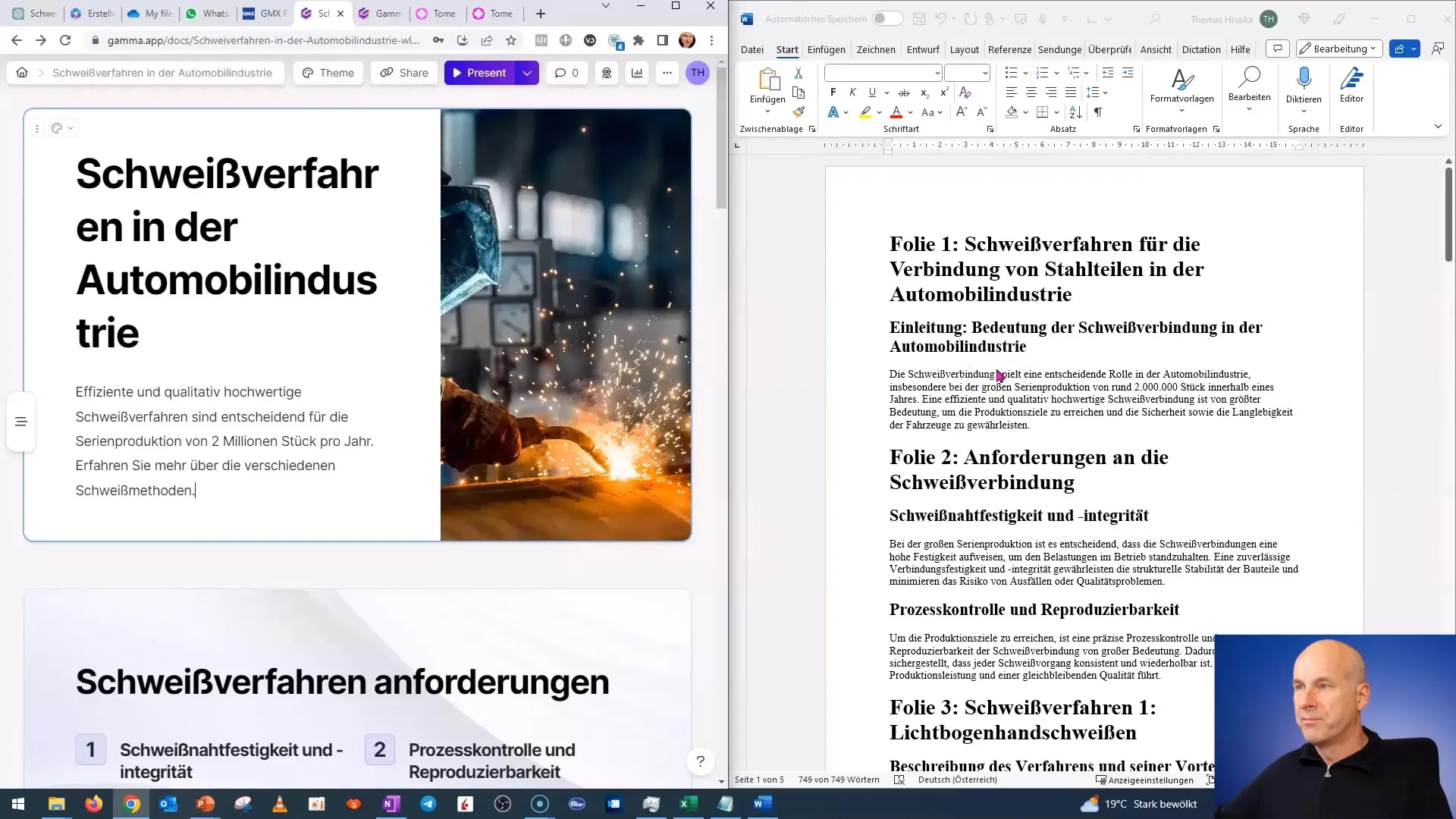Image resolution: width=1456 pixels, height=819 pixels.
Task: Click the Theme button in Gamma
Action: (x=337, y=72)
